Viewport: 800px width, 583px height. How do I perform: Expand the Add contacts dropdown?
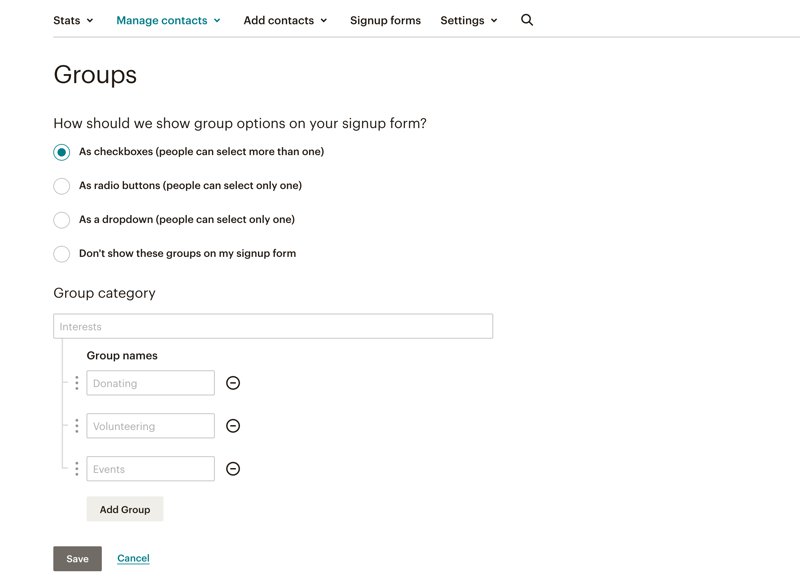tap(285, 20)
